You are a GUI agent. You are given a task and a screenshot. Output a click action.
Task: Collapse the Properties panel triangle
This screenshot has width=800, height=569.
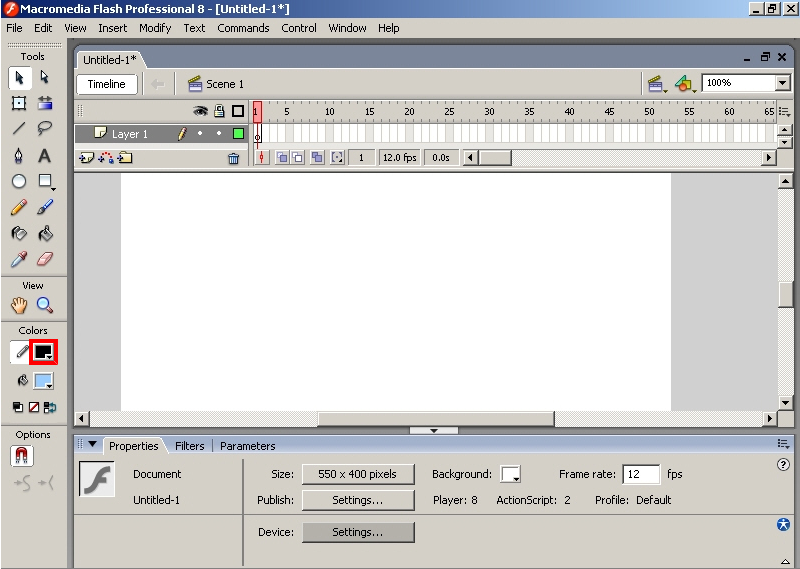click(x=92, y=444)
